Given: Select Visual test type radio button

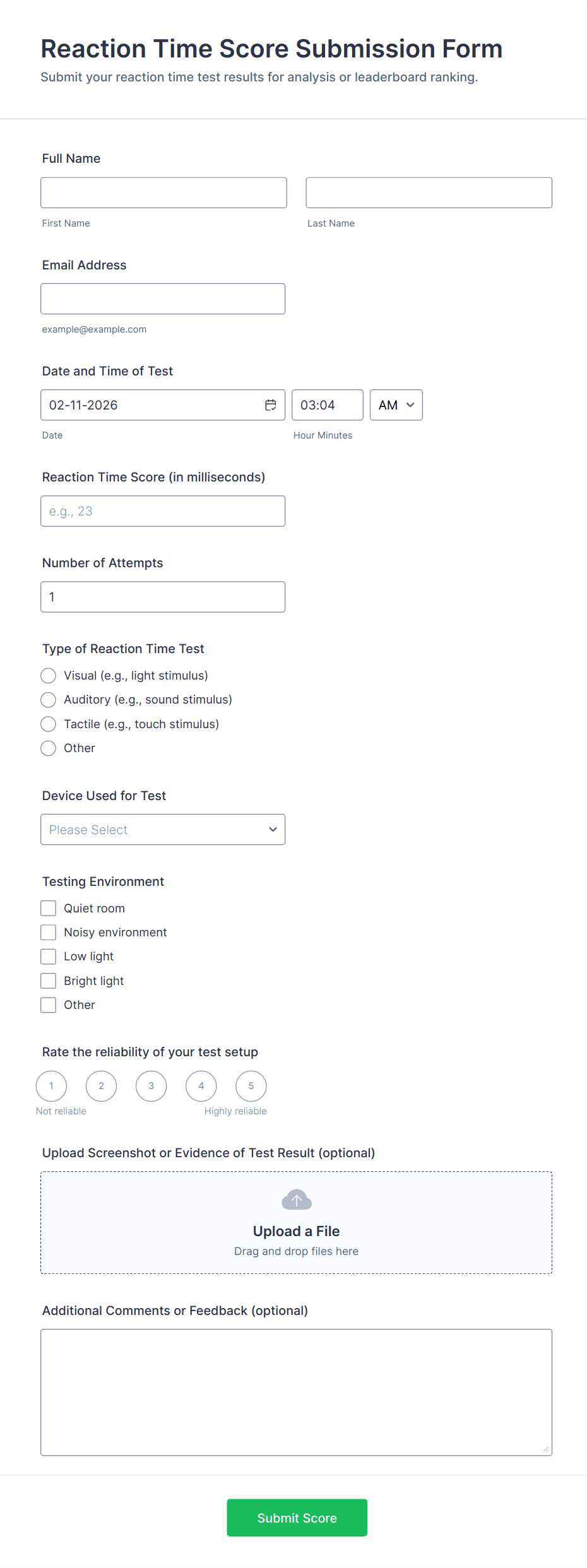Looking at the screenshot, I should [x=48, y=676].
